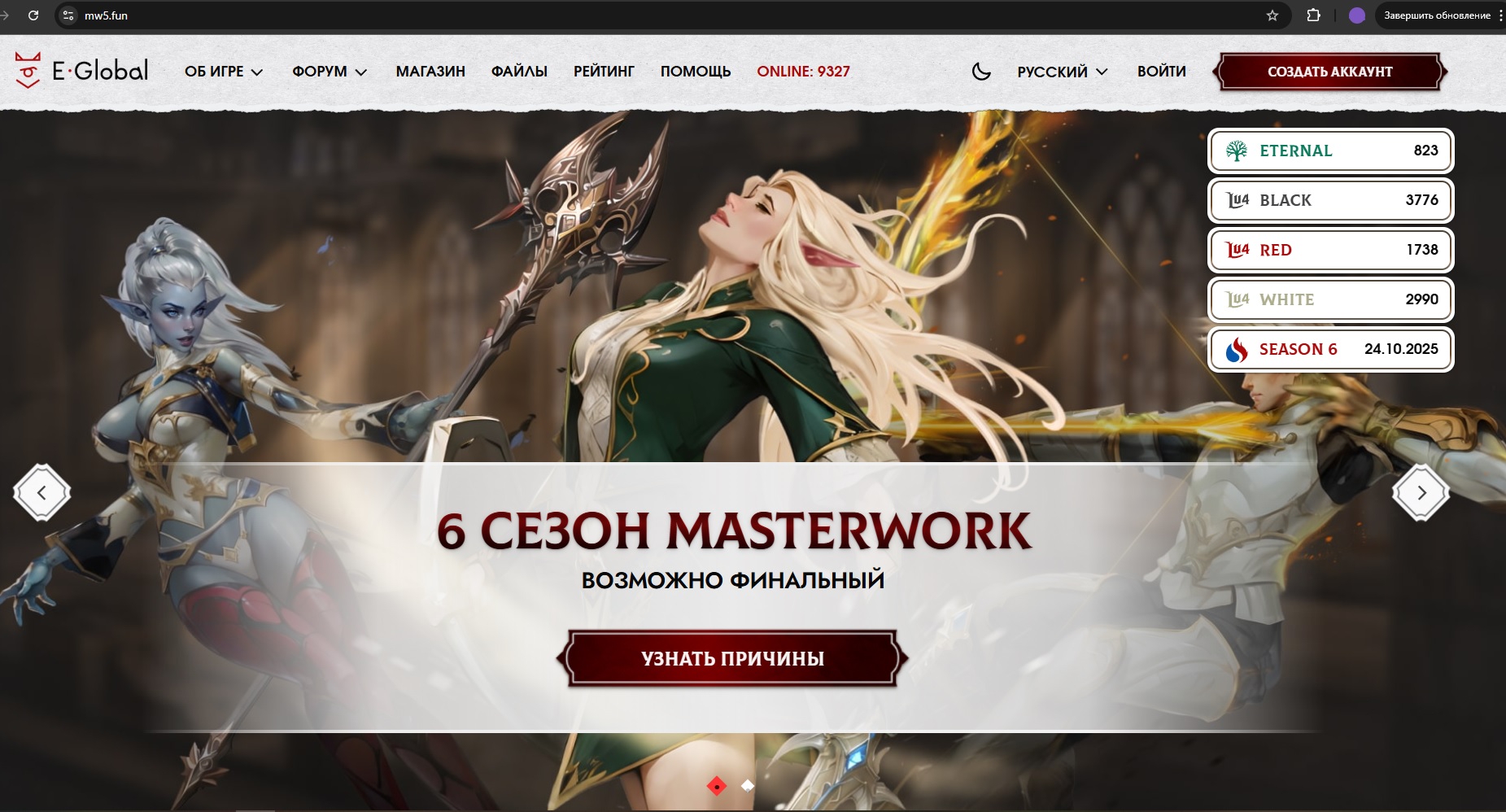This screenshot has width=1506, height=812.
Task: Click the 3776 Black server count
Action: (1421, 200)
